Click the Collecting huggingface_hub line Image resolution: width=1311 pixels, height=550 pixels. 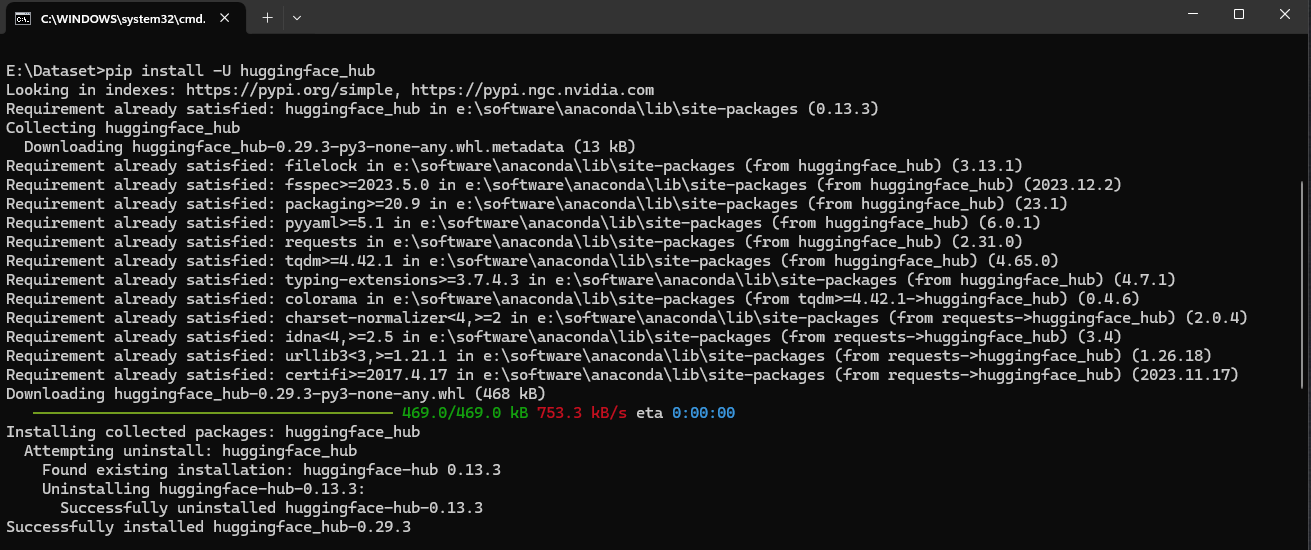122,128
